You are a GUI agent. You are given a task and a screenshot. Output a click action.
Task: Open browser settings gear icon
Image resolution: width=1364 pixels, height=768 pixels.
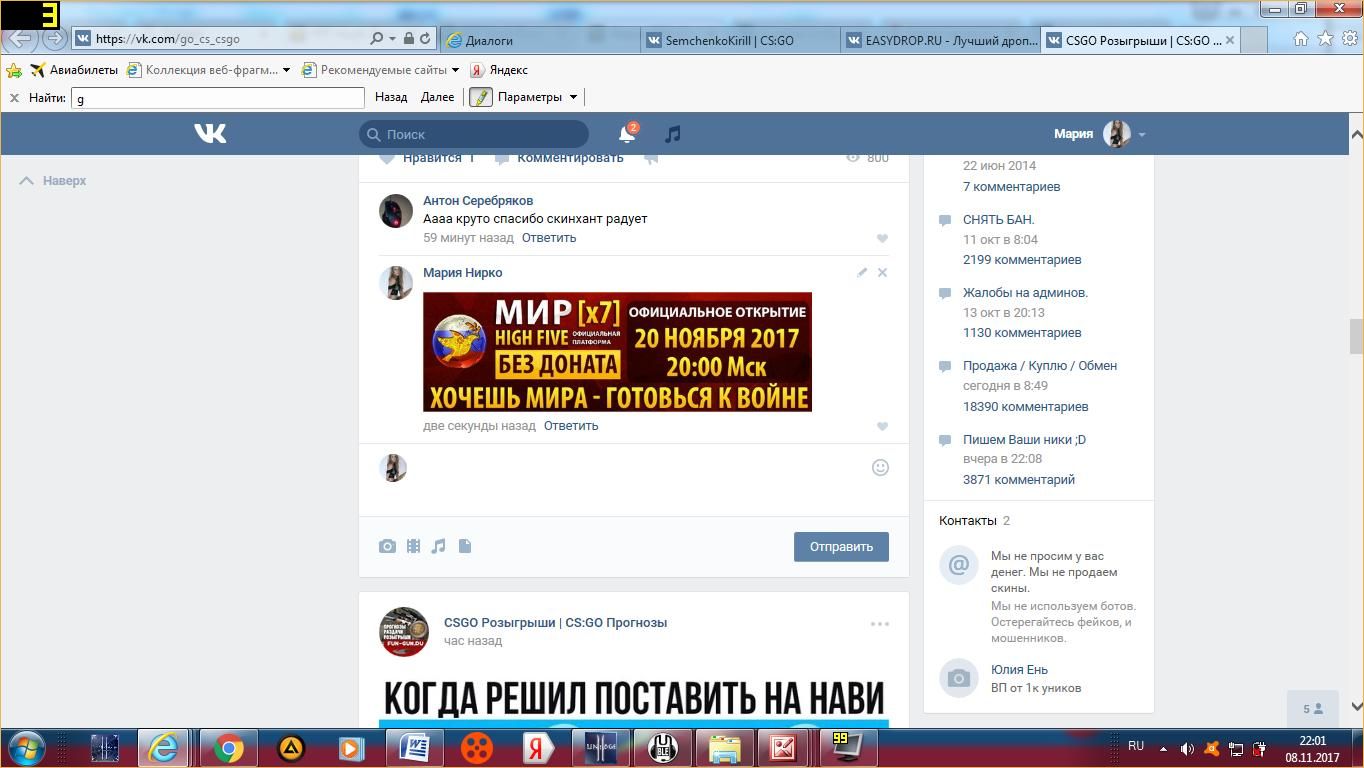click(1349, 39)
